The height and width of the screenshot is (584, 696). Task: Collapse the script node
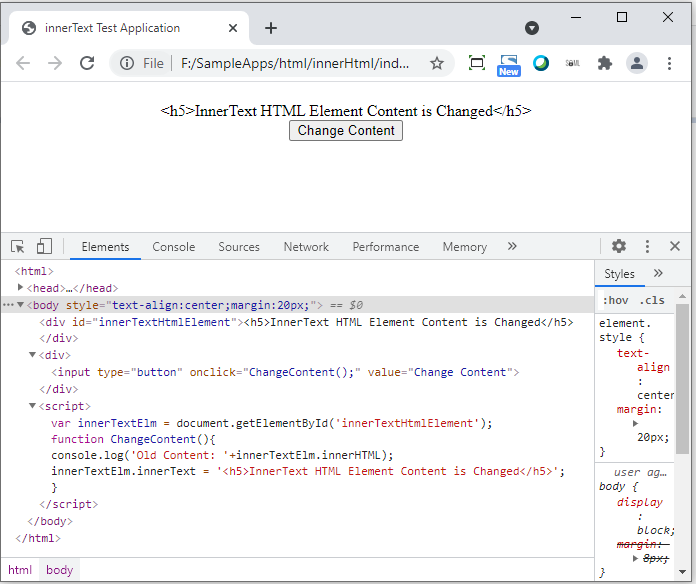coord(32,406)
